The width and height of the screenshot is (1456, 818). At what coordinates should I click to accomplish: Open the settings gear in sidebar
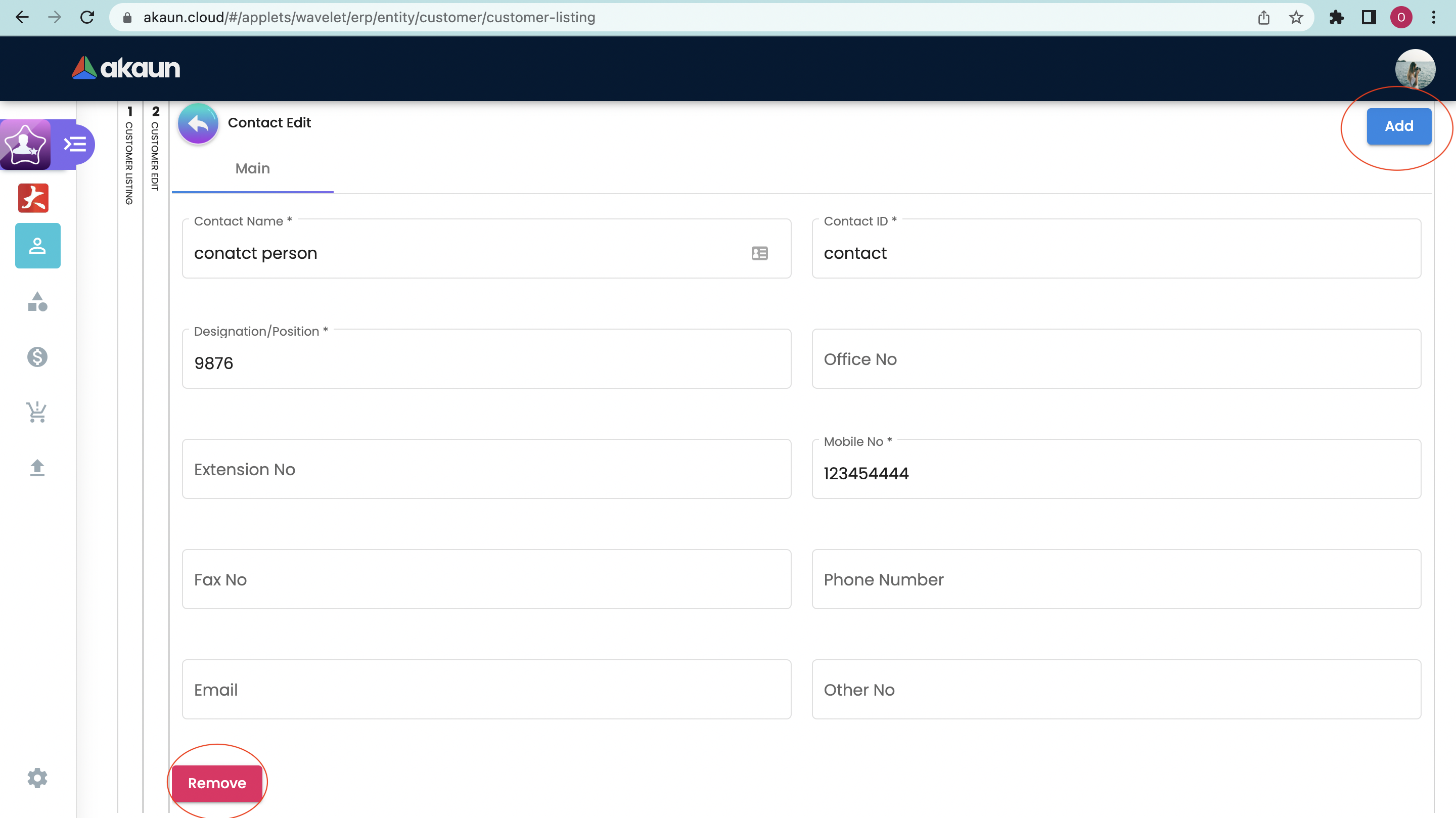pos(37,778)
